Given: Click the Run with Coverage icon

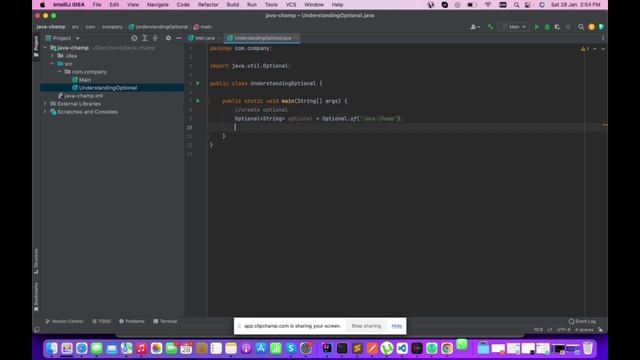Looking at the screenshot, I should click(x=557, y=27).
